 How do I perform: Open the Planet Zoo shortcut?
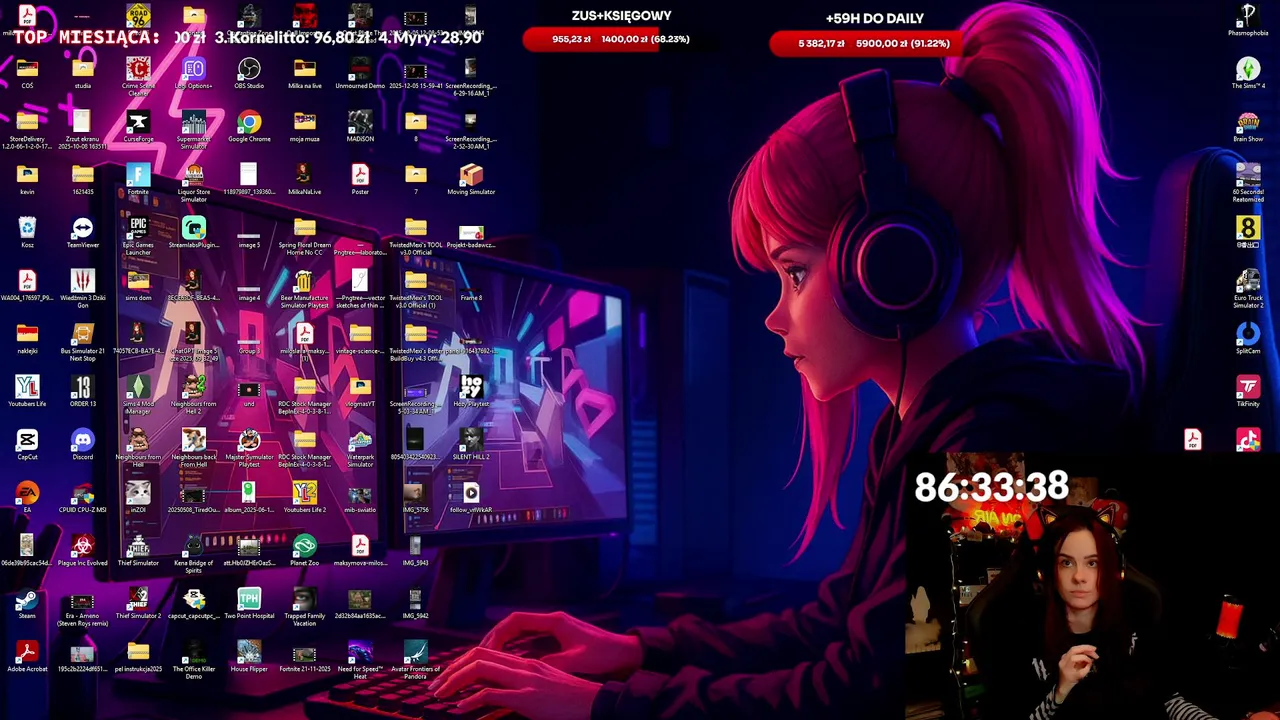click(305, 549)
